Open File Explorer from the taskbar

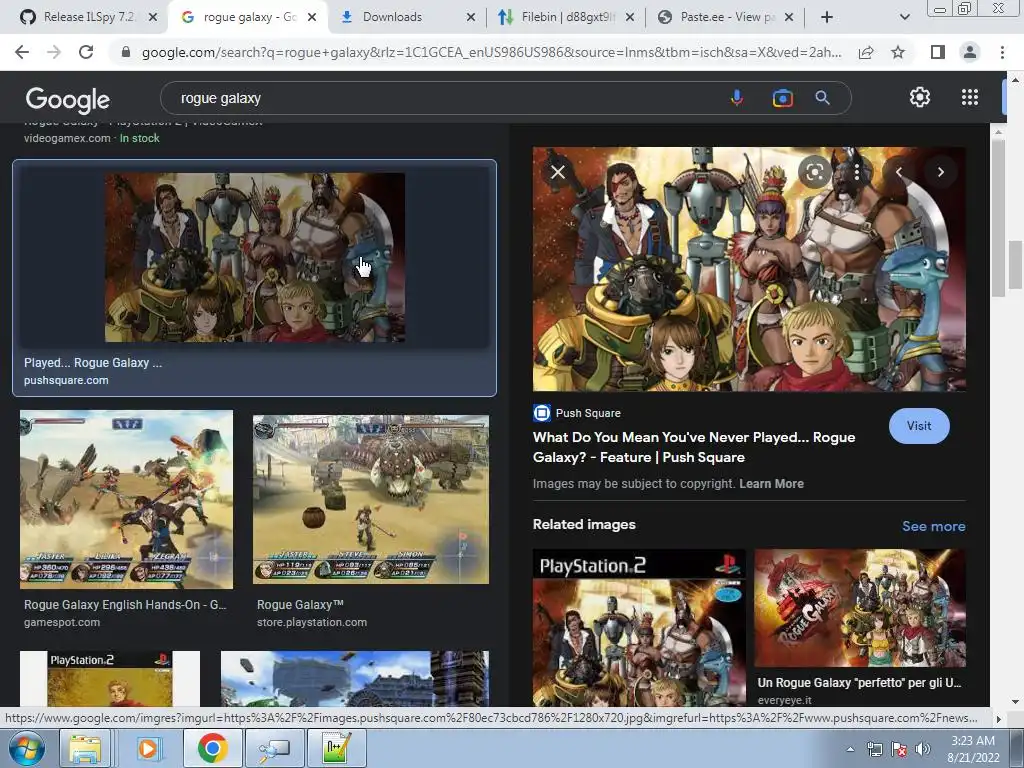86,748
